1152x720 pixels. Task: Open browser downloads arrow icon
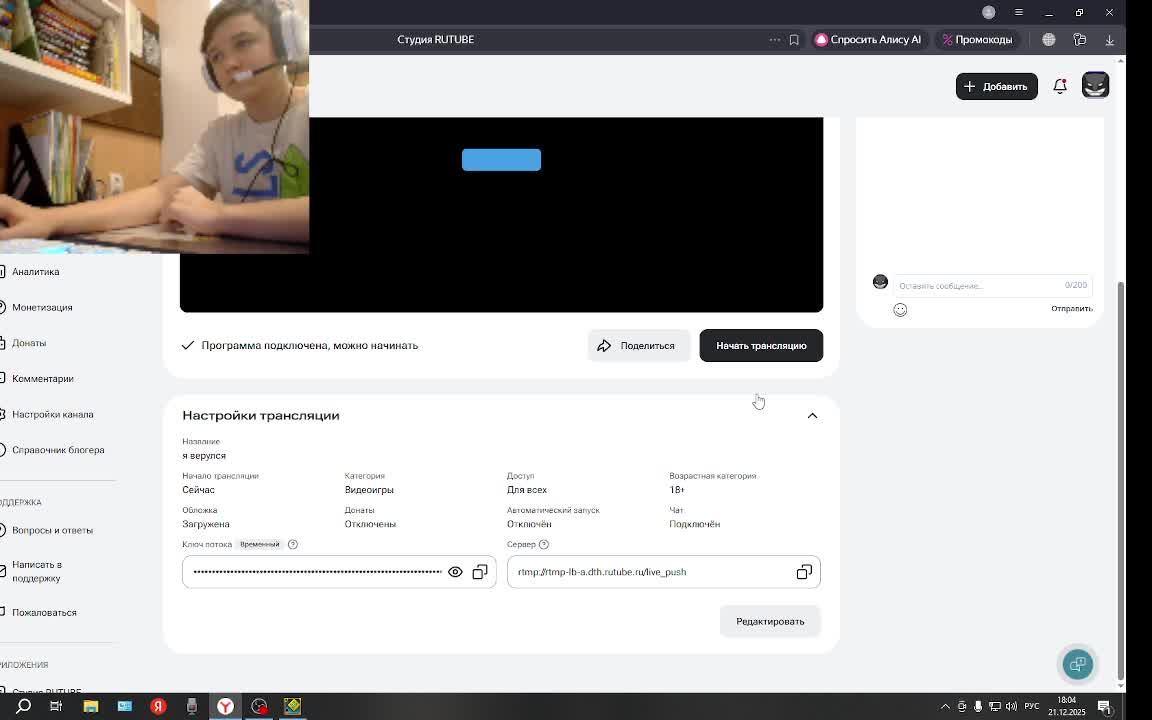coord(1109,40)
